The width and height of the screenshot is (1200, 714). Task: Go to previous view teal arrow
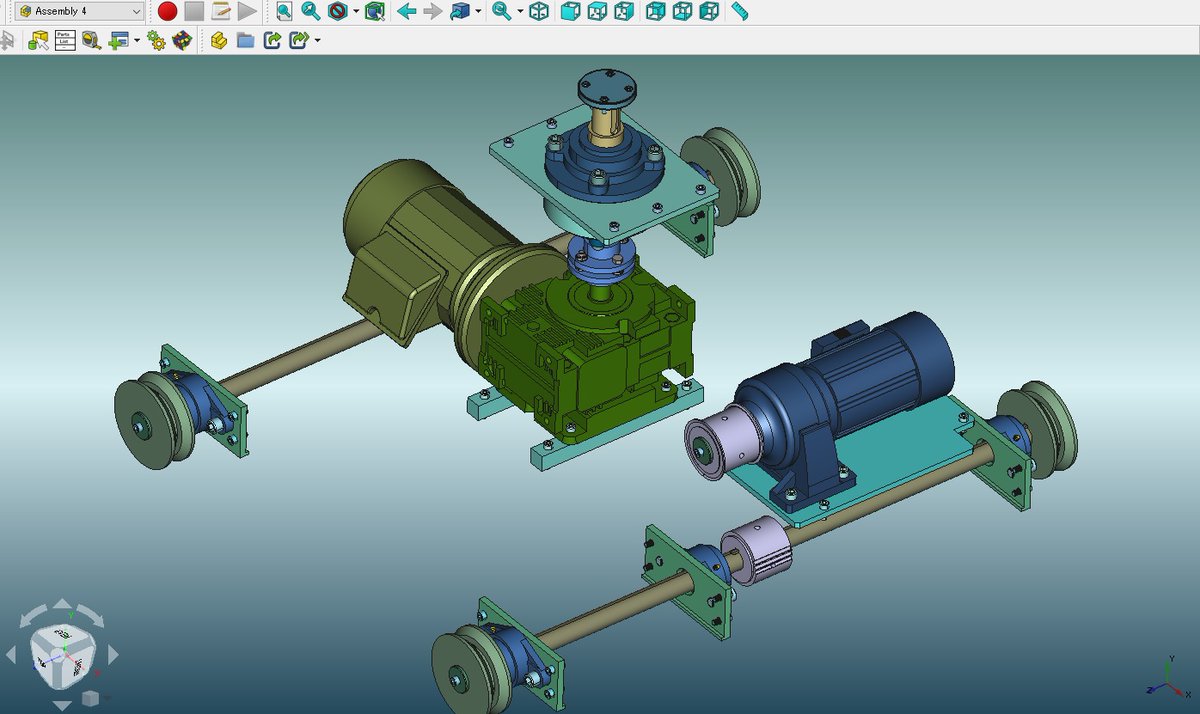tap(407, 12)
